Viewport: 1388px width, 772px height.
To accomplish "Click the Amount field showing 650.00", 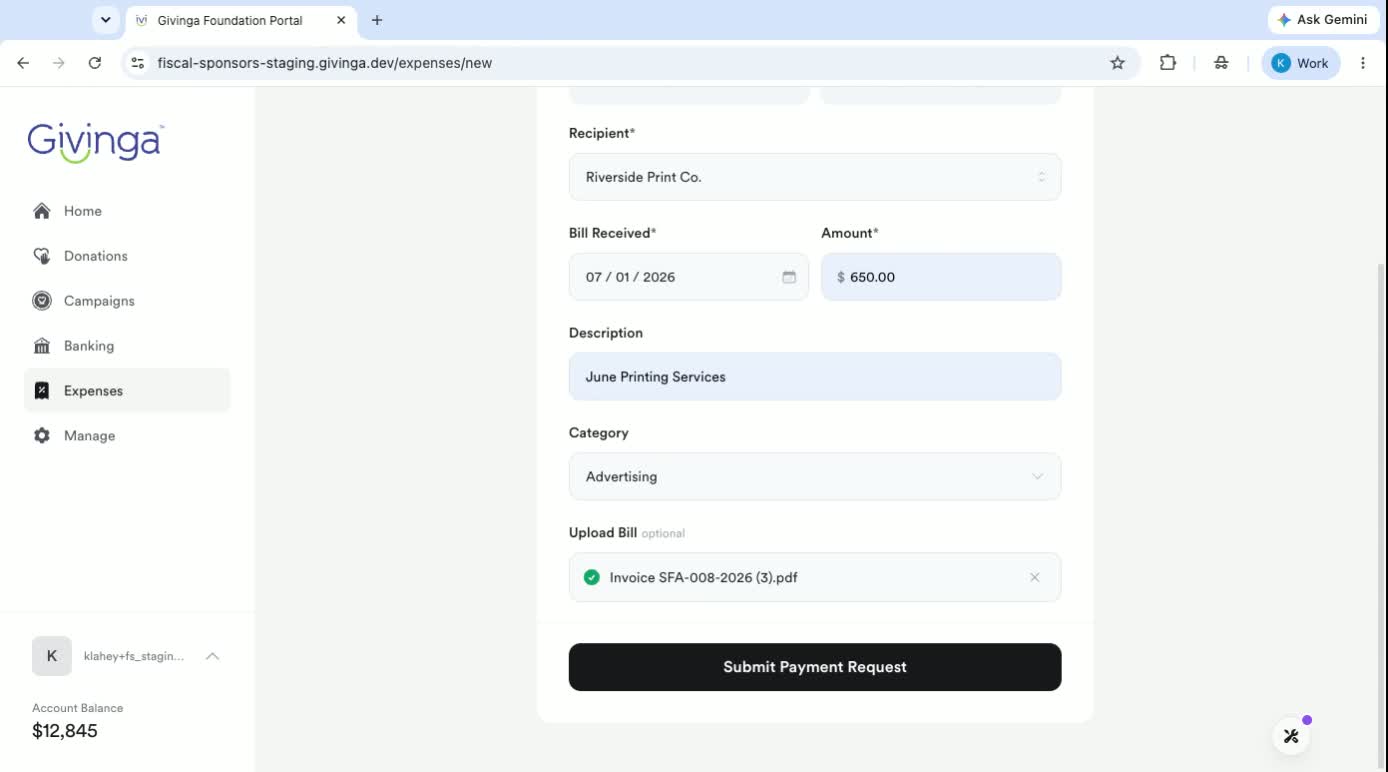I will pos(941,277).
